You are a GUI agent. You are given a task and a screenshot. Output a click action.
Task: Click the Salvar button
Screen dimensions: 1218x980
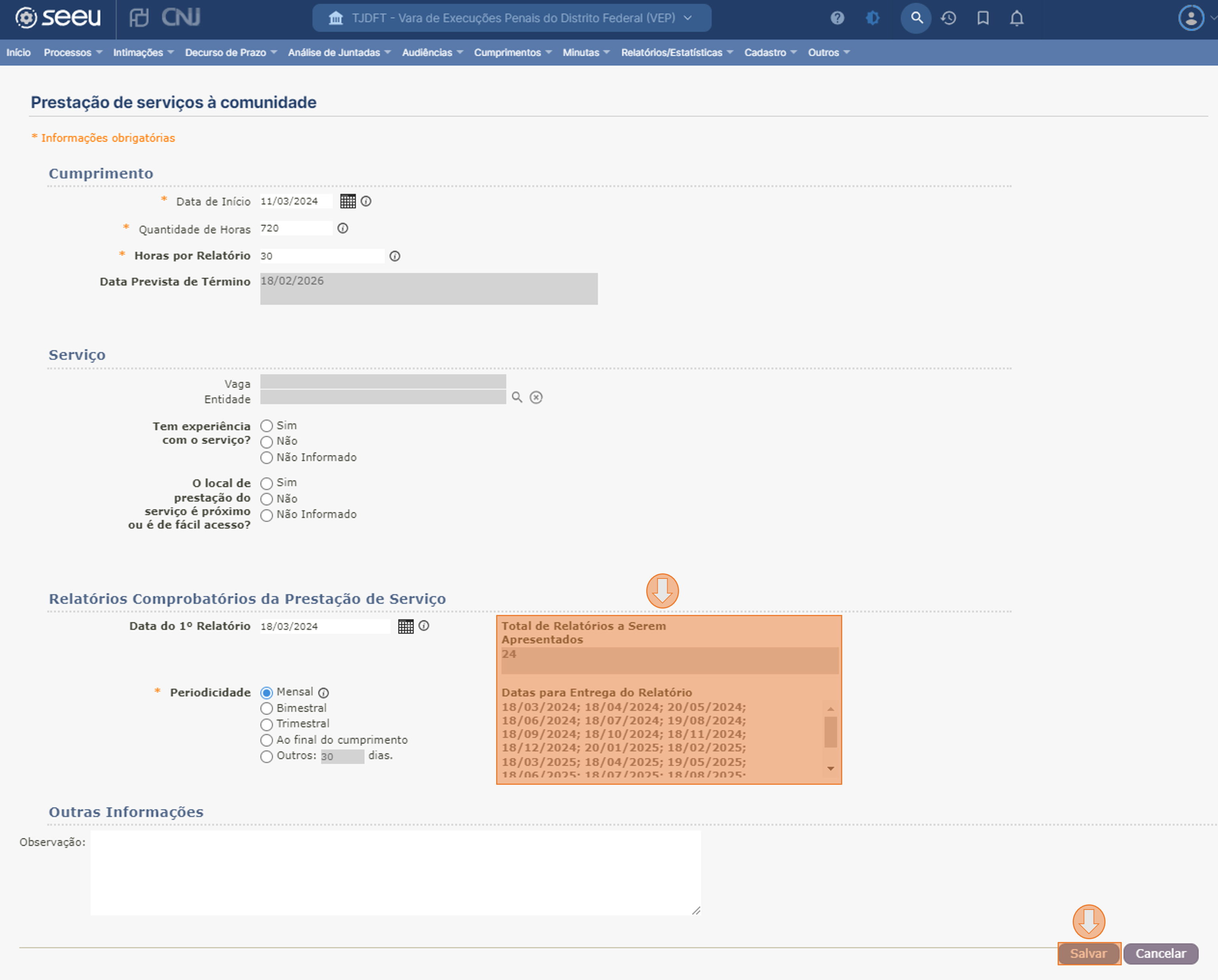coord(1088,953)
